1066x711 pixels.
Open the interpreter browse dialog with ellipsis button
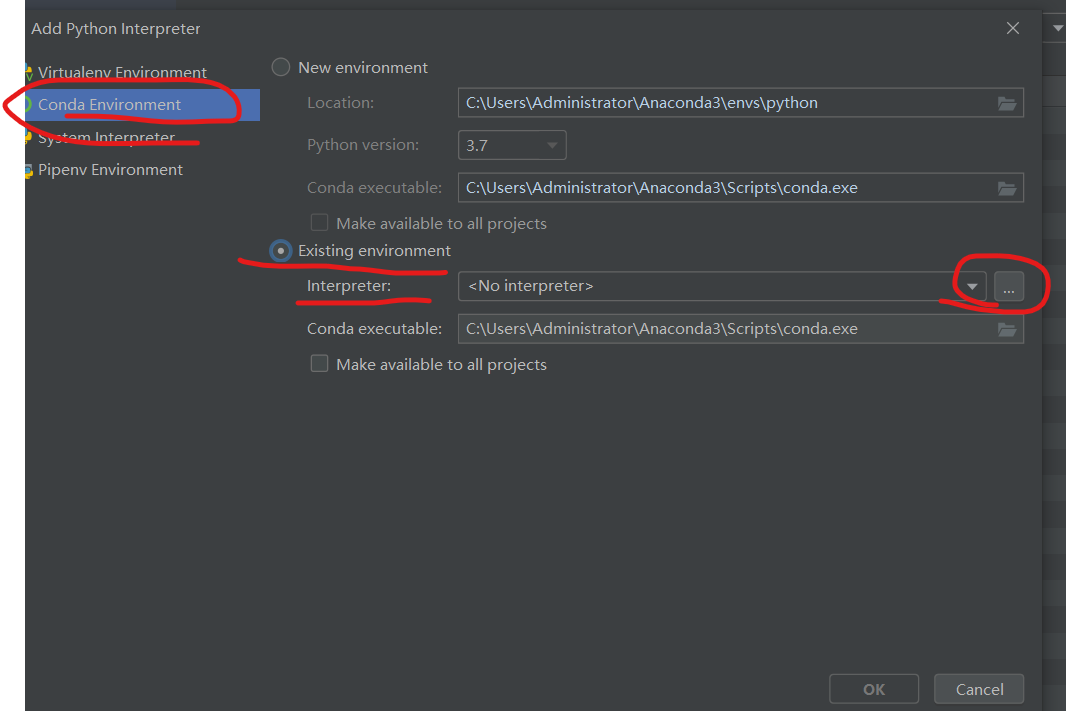pyautogui.click(x=1008, y=286)
